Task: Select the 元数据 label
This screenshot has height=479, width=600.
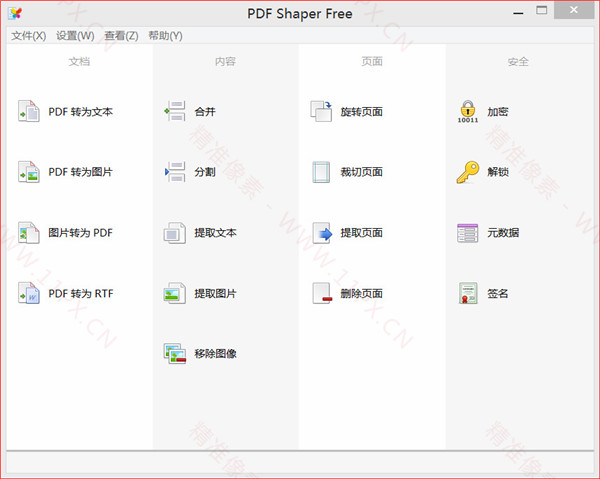Action: [503, 233]
